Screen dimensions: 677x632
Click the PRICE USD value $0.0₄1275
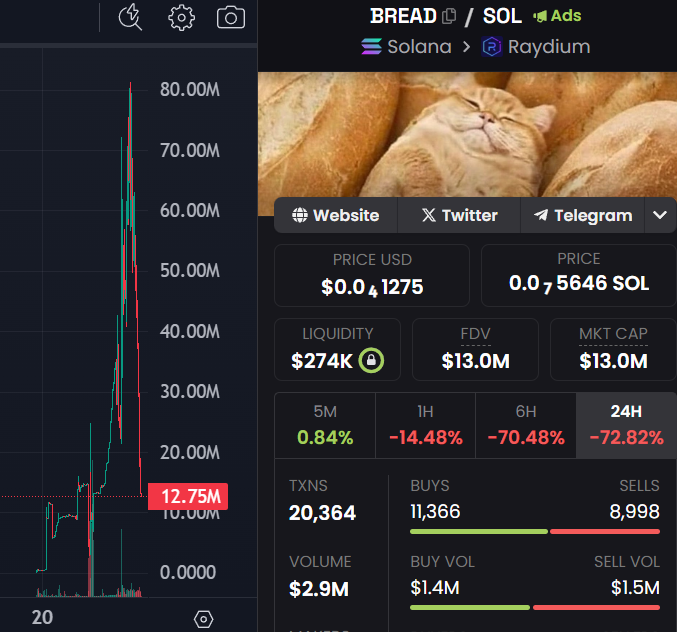click(x=372, y=287)
